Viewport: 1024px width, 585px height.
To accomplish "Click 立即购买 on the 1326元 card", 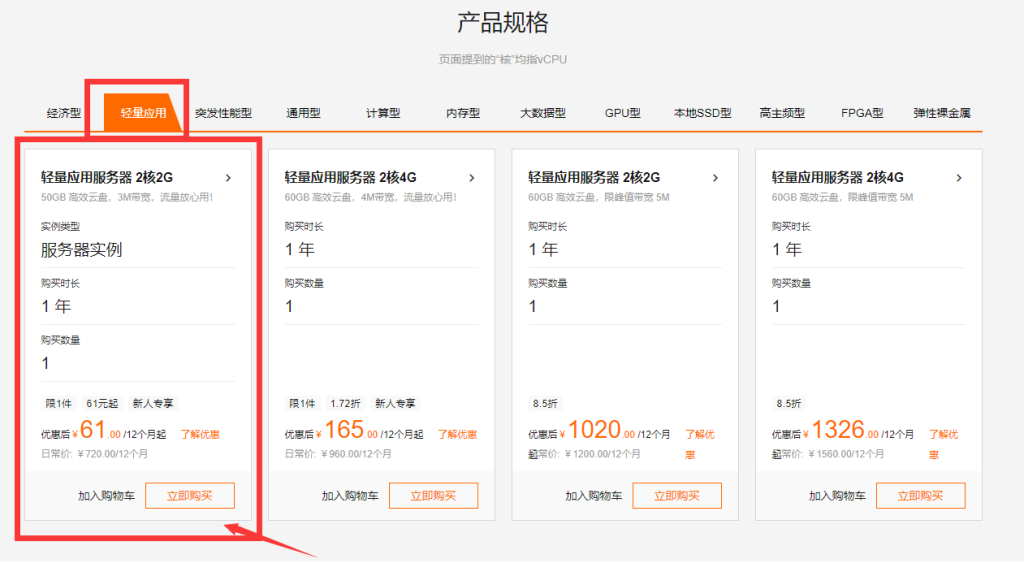I will pyautogui.click(x=920, y=495).
